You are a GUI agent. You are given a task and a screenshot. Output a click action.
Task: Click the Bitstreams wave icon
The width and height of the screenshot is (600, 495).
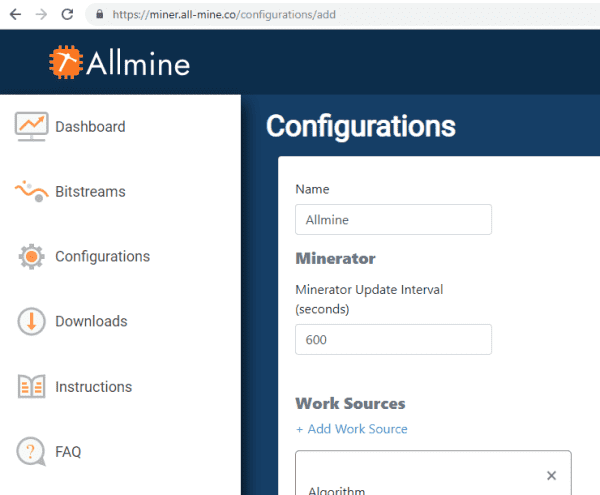(x=31, y=191)
